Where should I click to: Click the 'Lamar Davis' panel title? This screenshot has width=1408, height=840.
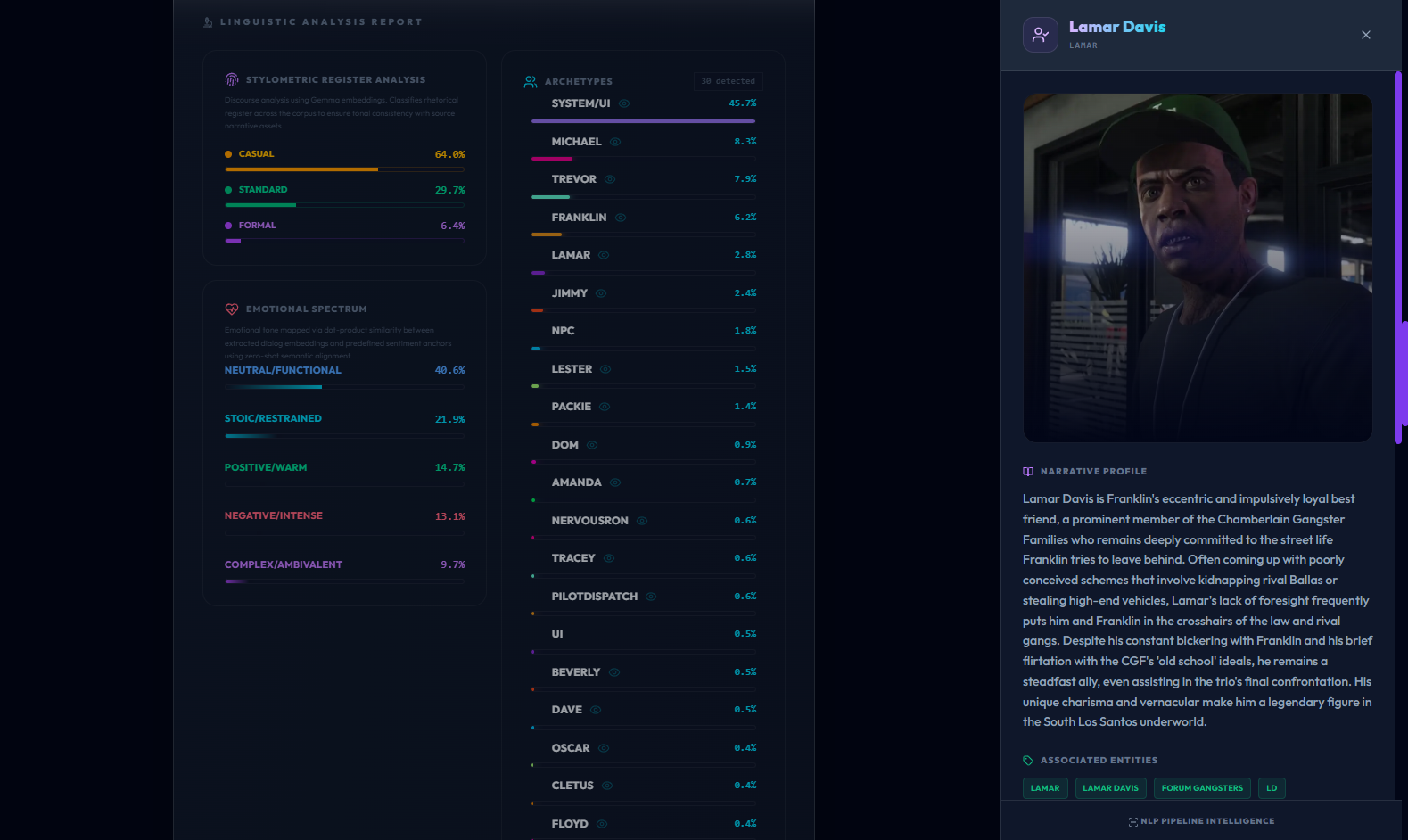pos(1117,27)
